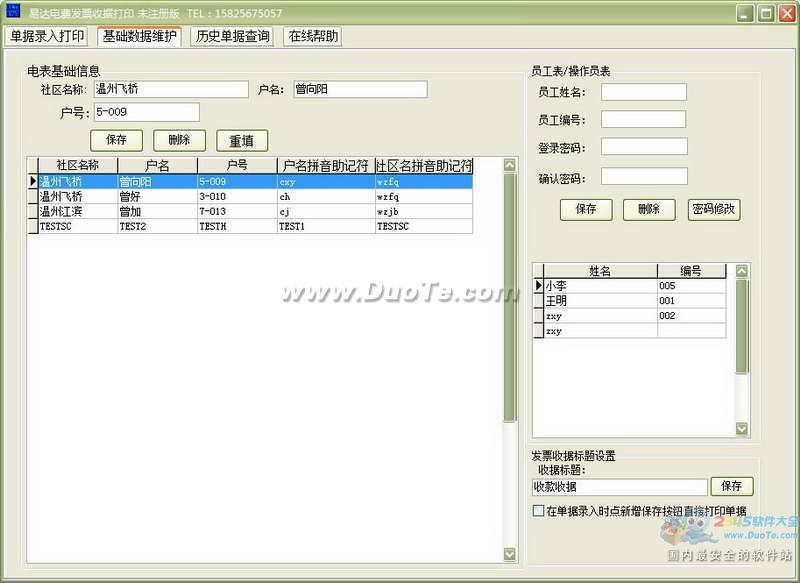Image resolution: width=800 pixels, height=583 pixels.
Task: Select cell 曾好 in the meter table
Action: point(157,196)
